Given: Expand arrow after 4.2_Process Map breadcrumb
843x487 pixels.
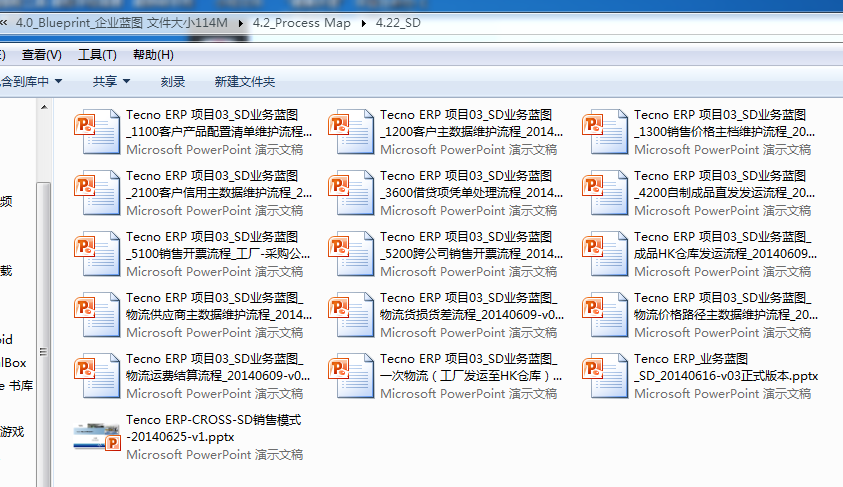Looking at the screenshot, I should point(363,24).
